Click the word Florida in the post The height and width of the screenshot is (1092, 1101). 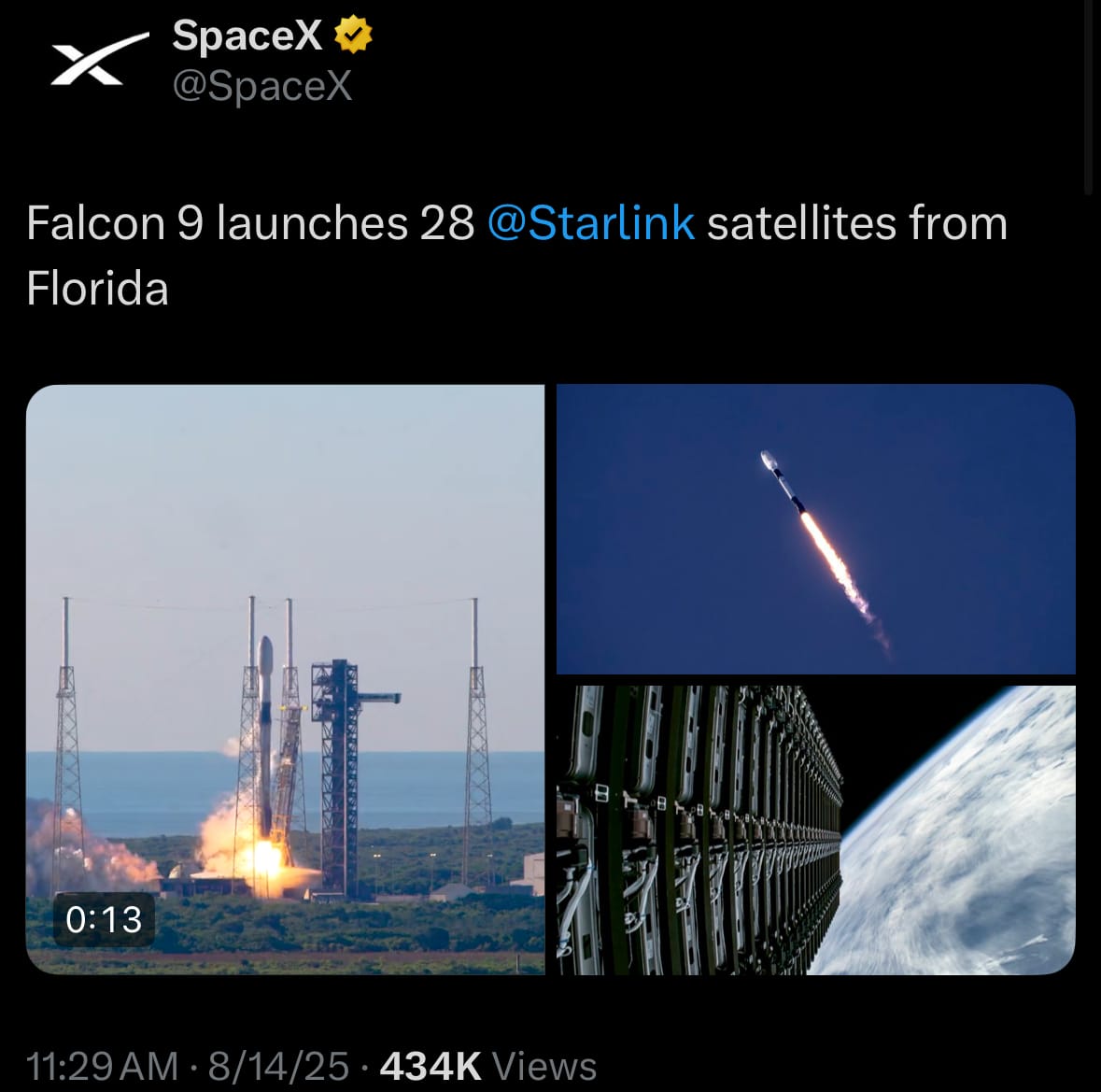[98, 288]
